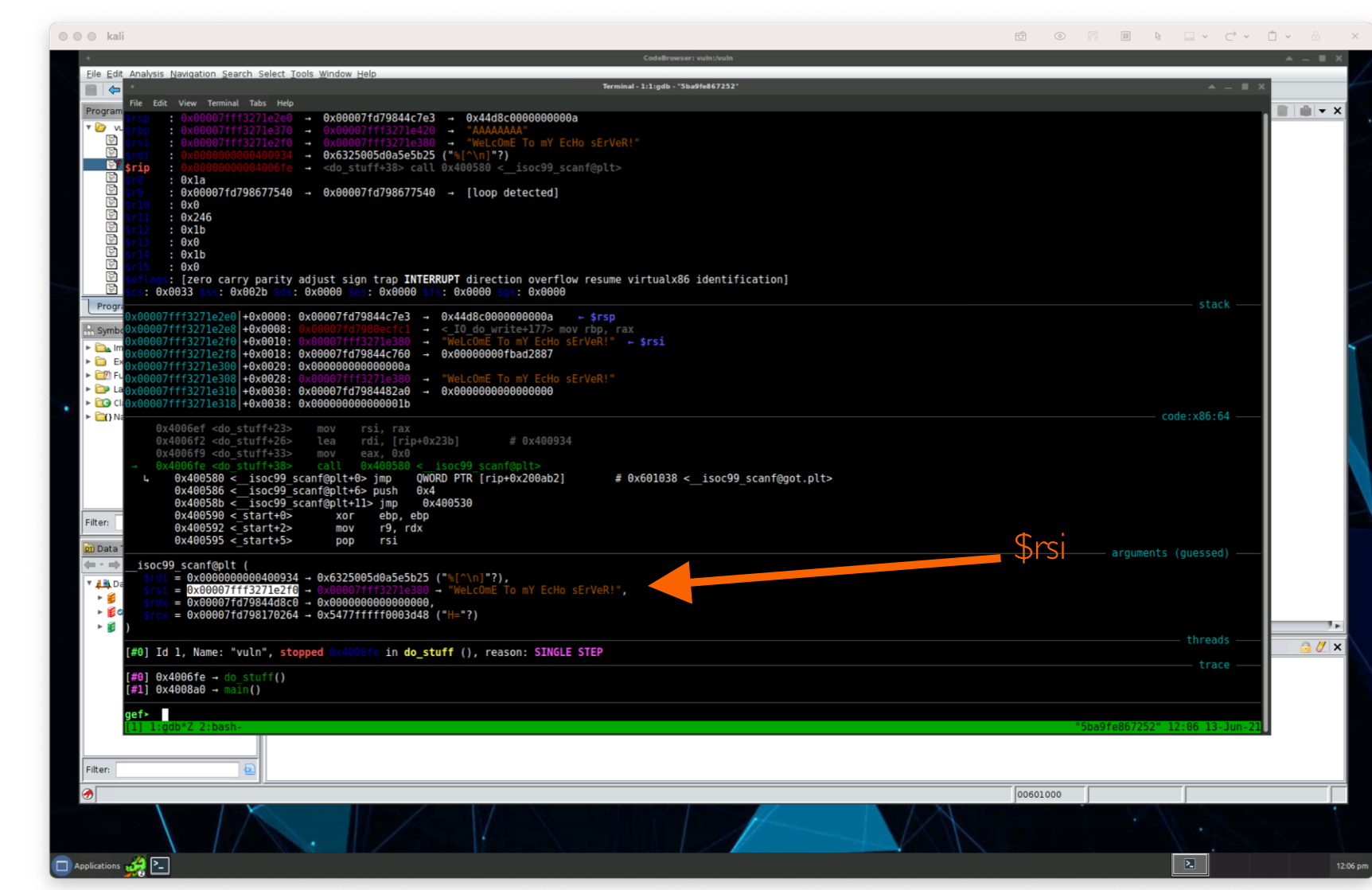Click the clipboard icon in VM toolbar
The width and height of the screenshot is (1372, 890).
1272,37
